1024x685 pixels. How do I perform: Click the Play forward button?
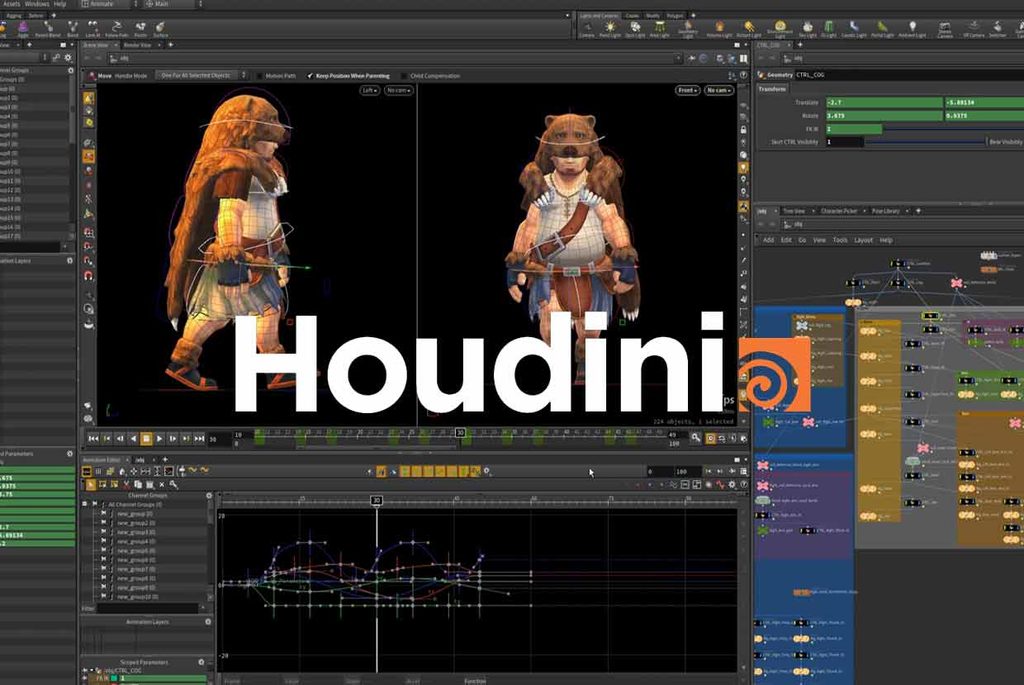pos(159,439)
